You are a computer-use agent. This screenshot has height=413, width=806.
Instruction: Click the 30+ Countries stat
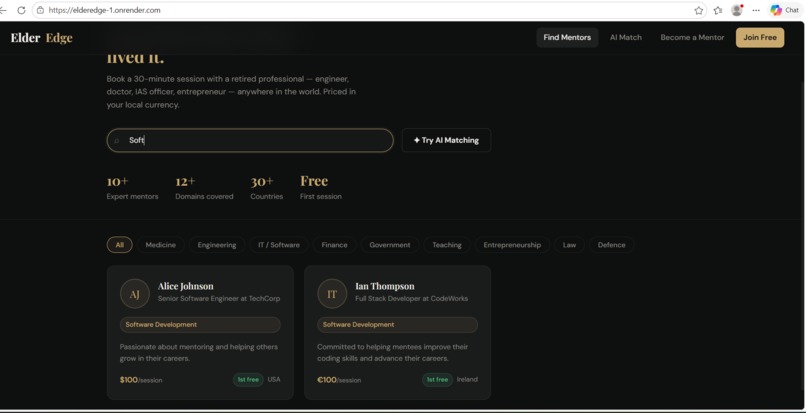pos(266,188)
